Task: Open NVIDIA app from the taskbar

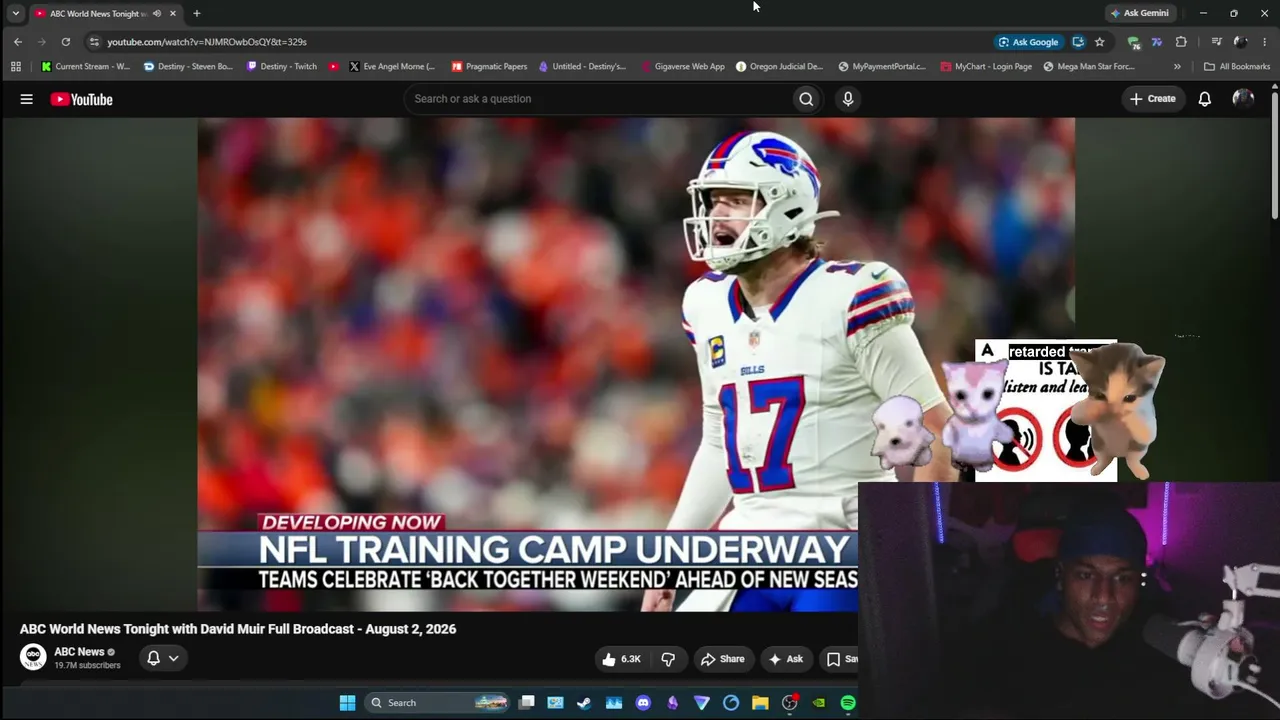Action: pyautogui.click(x=819, y=703)
